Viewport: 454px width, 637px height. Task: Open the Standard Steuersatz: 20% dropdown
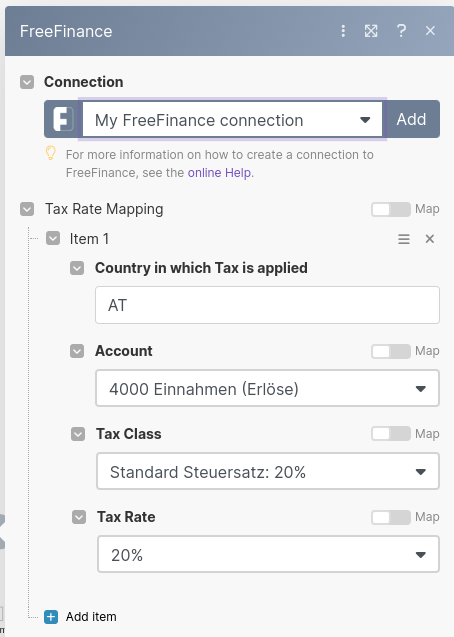(268, 472)
